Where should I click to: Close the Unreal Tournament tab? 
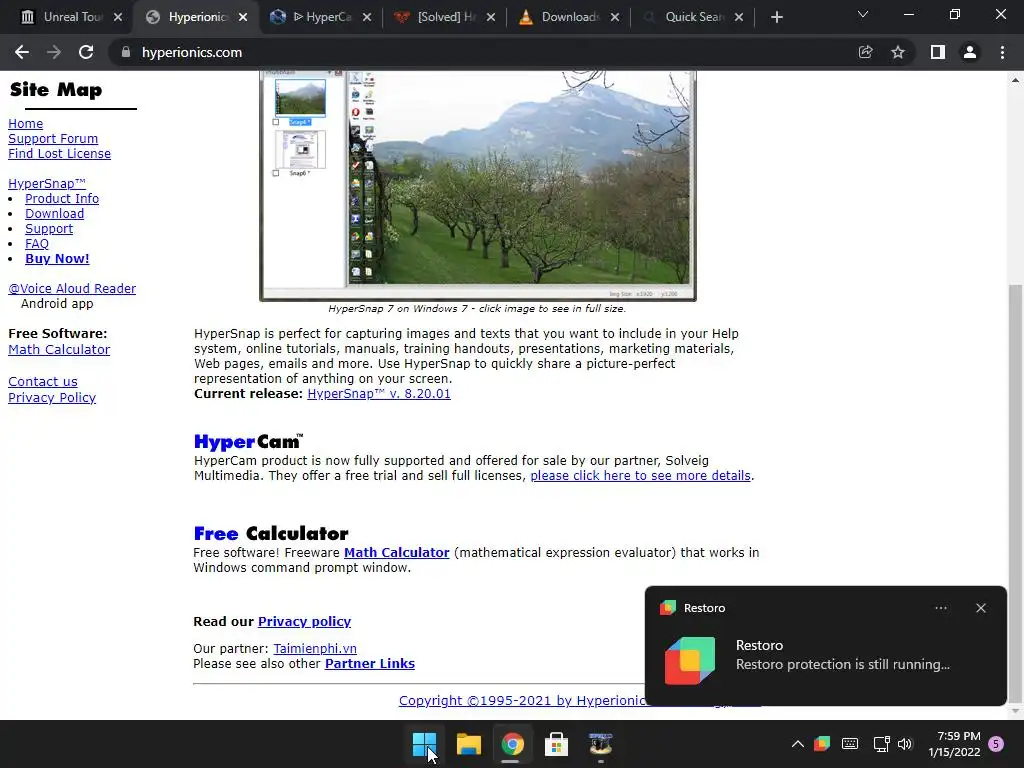click(x=118, y=17)
